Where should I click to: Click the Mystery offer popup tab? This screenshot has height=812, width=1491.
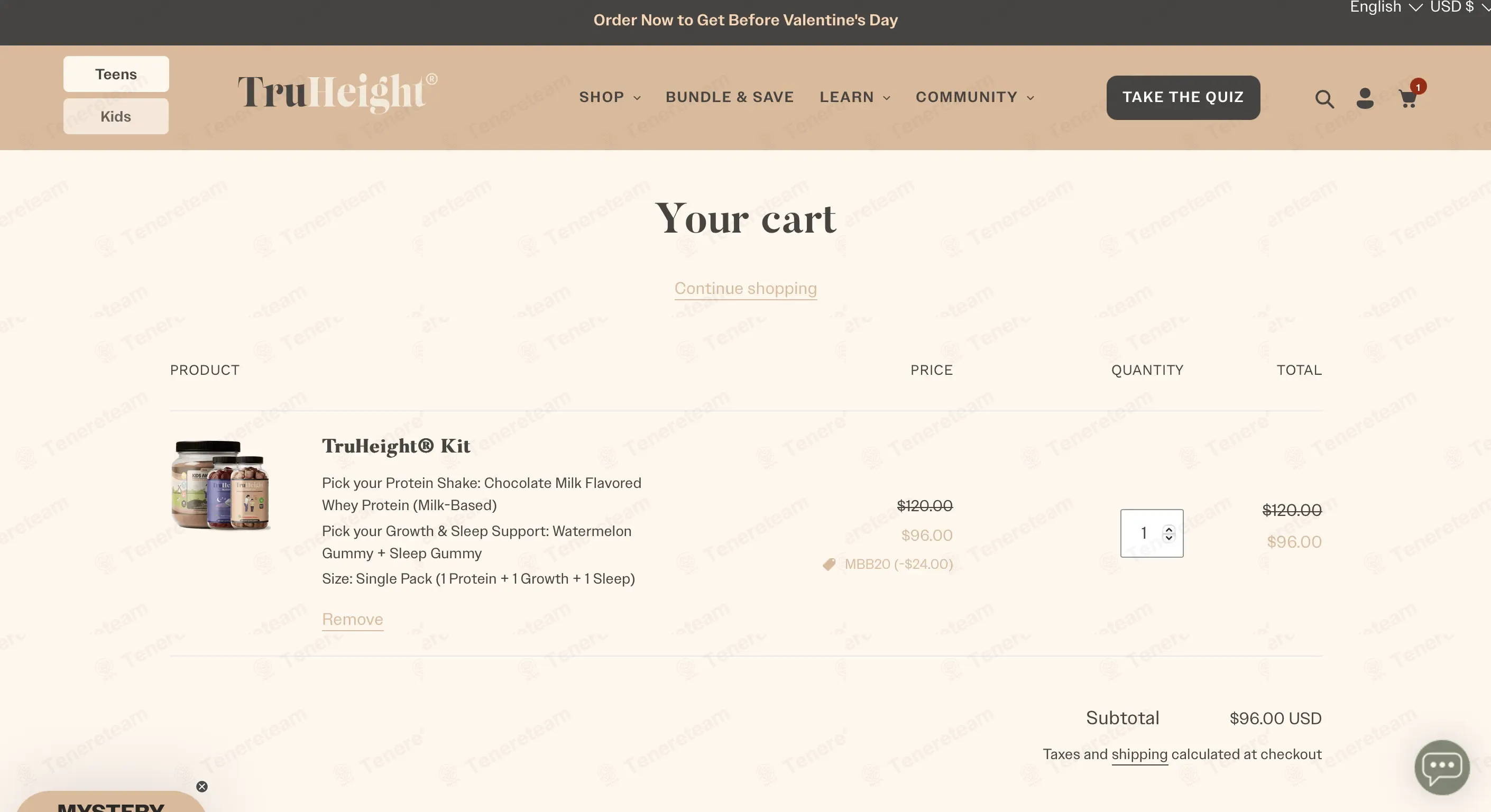(x=111, y=802)
